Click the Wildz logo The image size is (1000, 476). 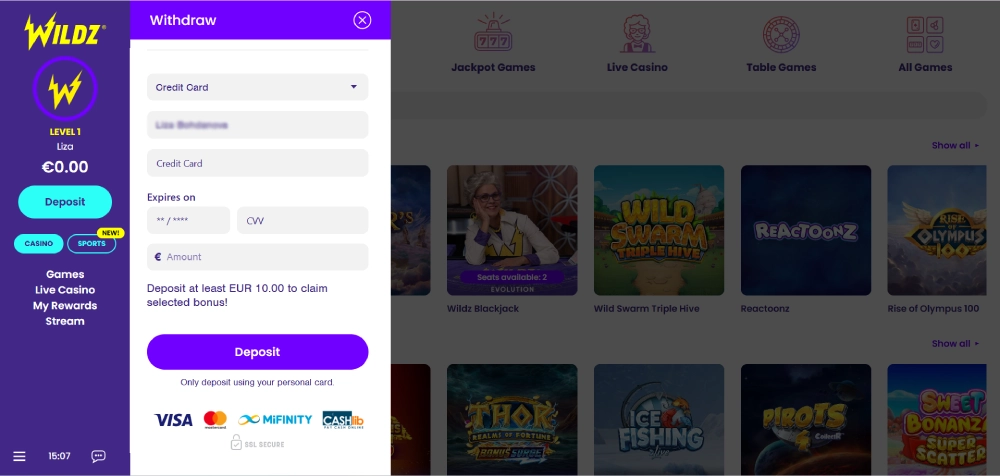[x=65, y=31]
